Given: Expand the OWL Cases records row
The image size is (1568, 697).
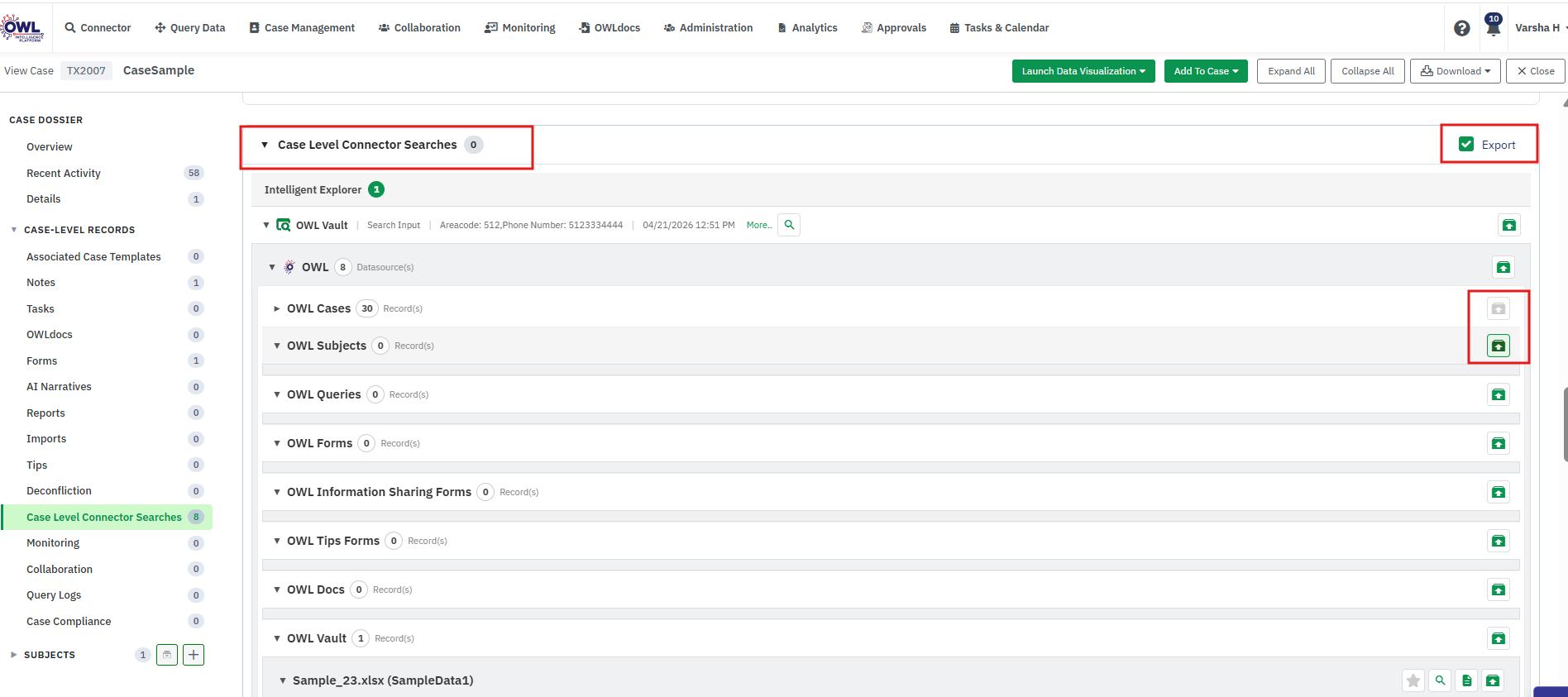Looking at the screenshot, I should coord(277,308).
